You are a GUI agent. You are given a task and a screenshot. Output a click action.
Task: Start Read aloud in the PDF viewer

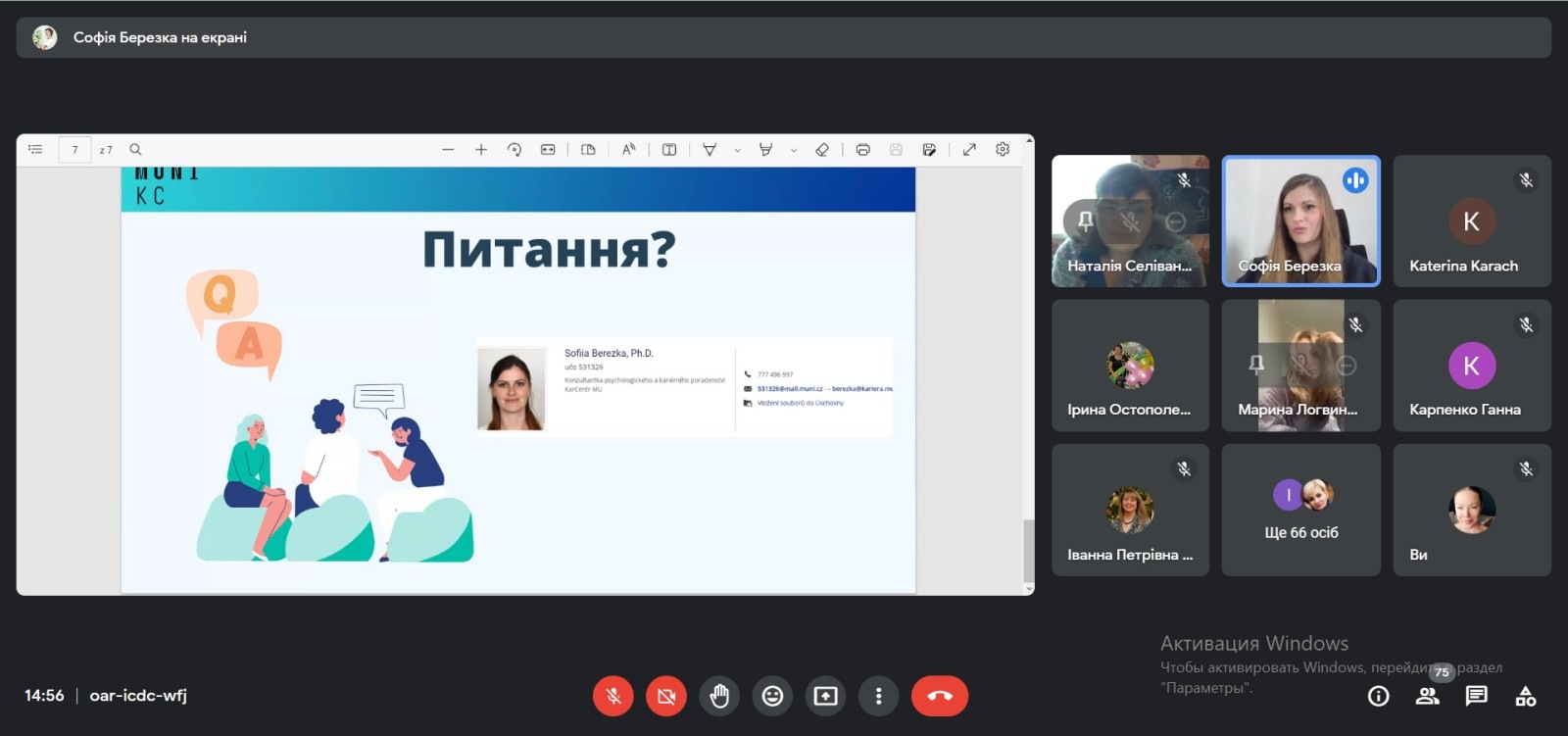[629, 150]
